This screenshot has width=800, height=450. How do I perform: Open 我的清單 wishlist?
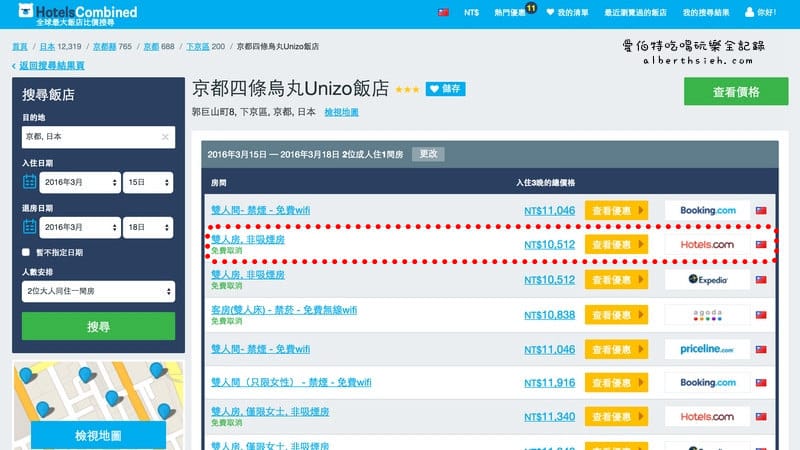[x=567, y=12]
